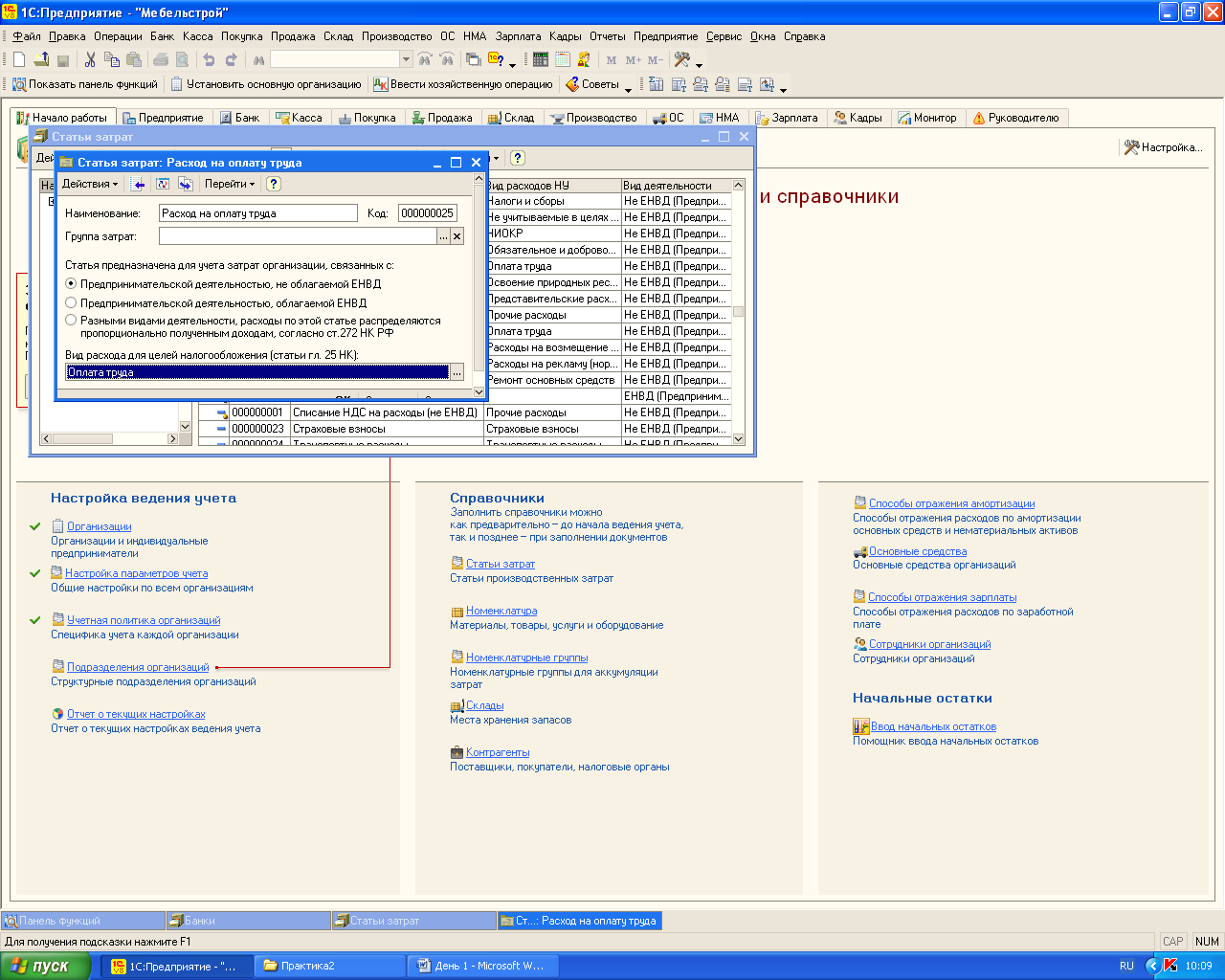Select 'облагаемой ЕНВД' radio option
The width and height of the screenshot is (1225, 980).
71,302
